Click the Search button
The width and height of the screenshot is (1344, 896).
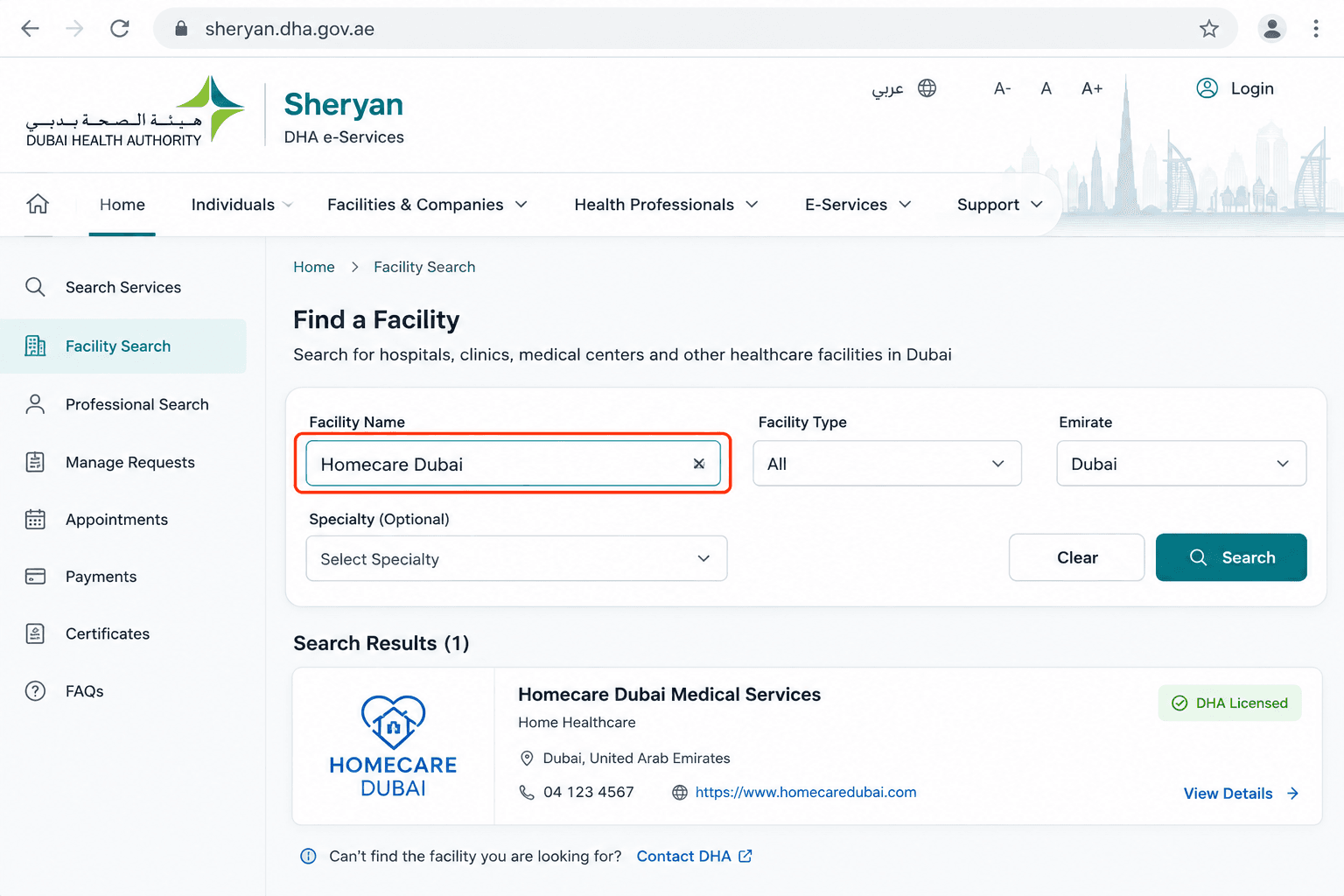(x=1231, y=557)
